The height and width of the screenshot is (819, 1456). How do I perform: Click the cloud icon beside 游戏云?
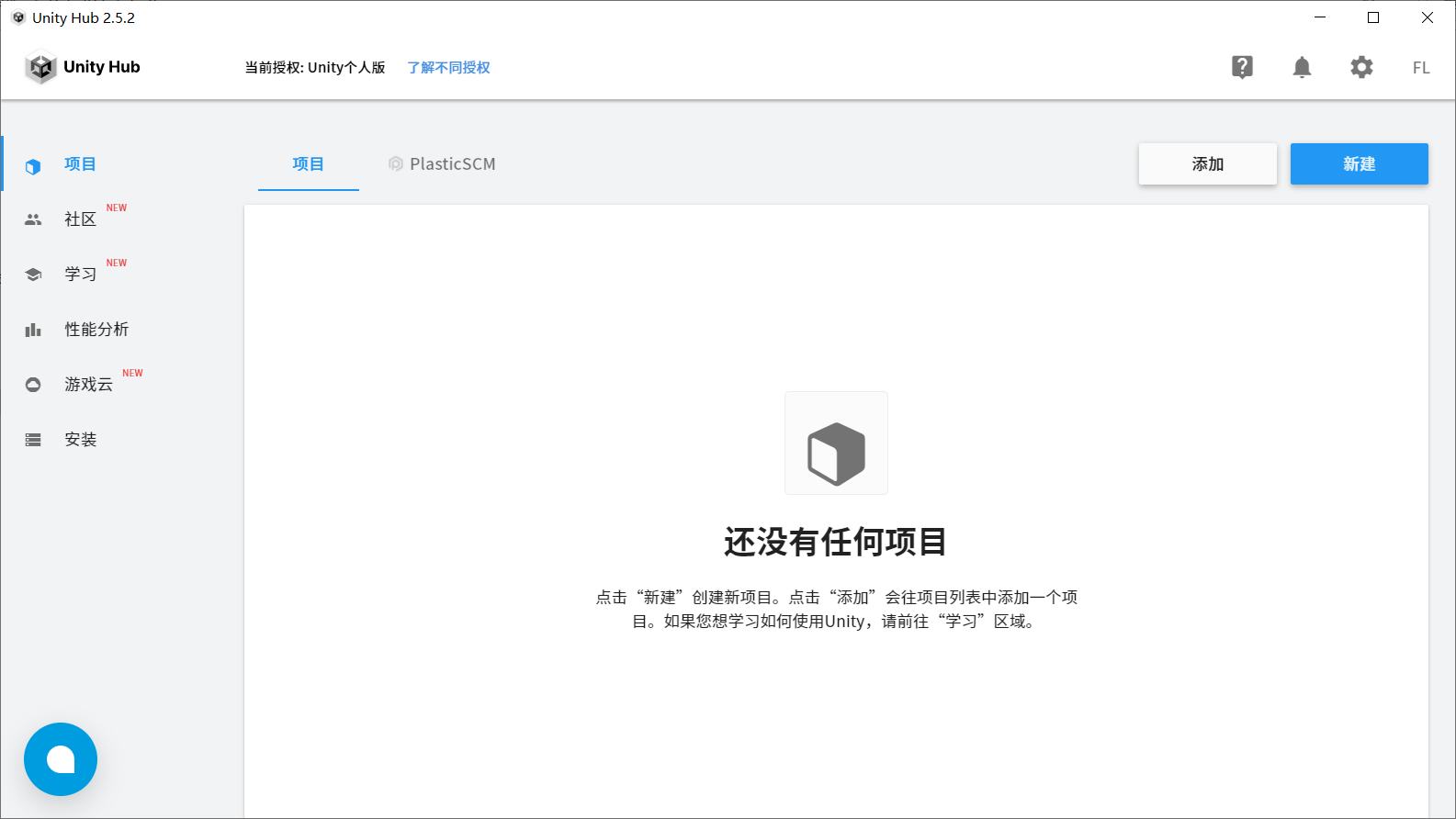click(x=33, y=385)
